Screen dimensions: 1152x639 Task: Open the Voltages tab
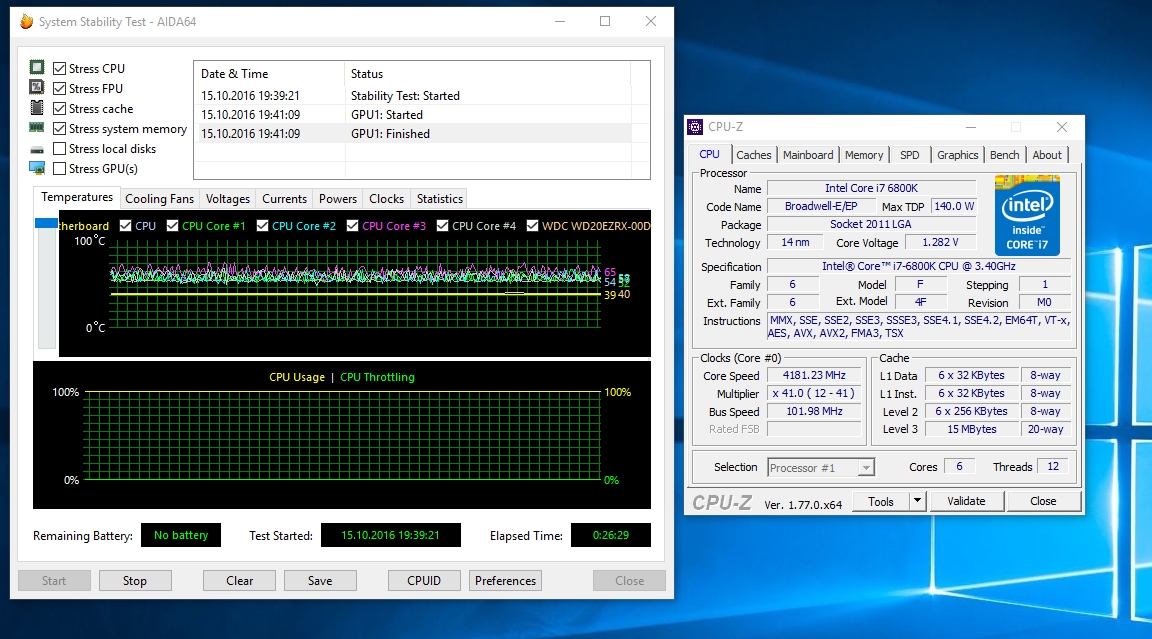[228, 199]
